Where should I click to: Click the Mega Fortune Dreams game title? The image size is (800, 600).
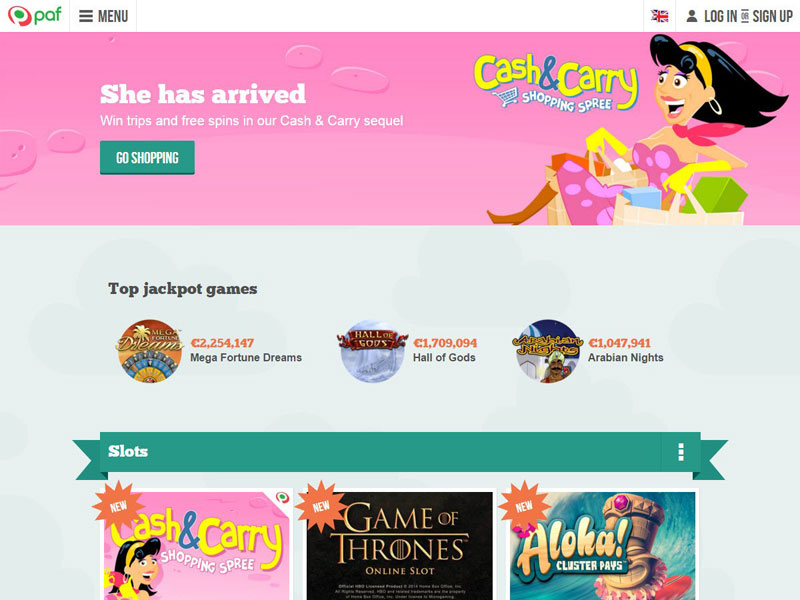[246, 358]
